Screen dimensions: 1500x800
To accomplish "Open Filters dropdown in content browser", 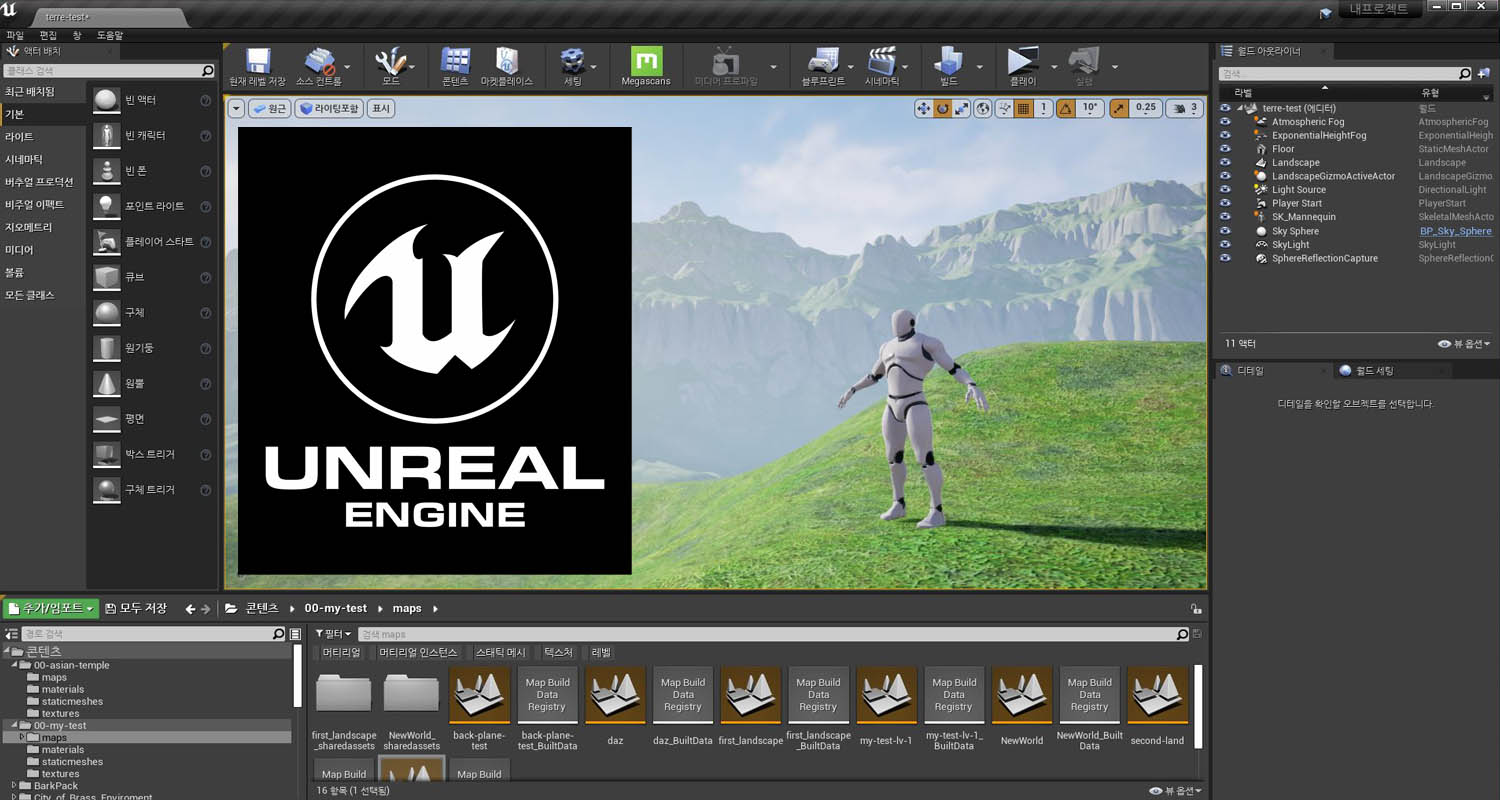I will pos(333,634).
